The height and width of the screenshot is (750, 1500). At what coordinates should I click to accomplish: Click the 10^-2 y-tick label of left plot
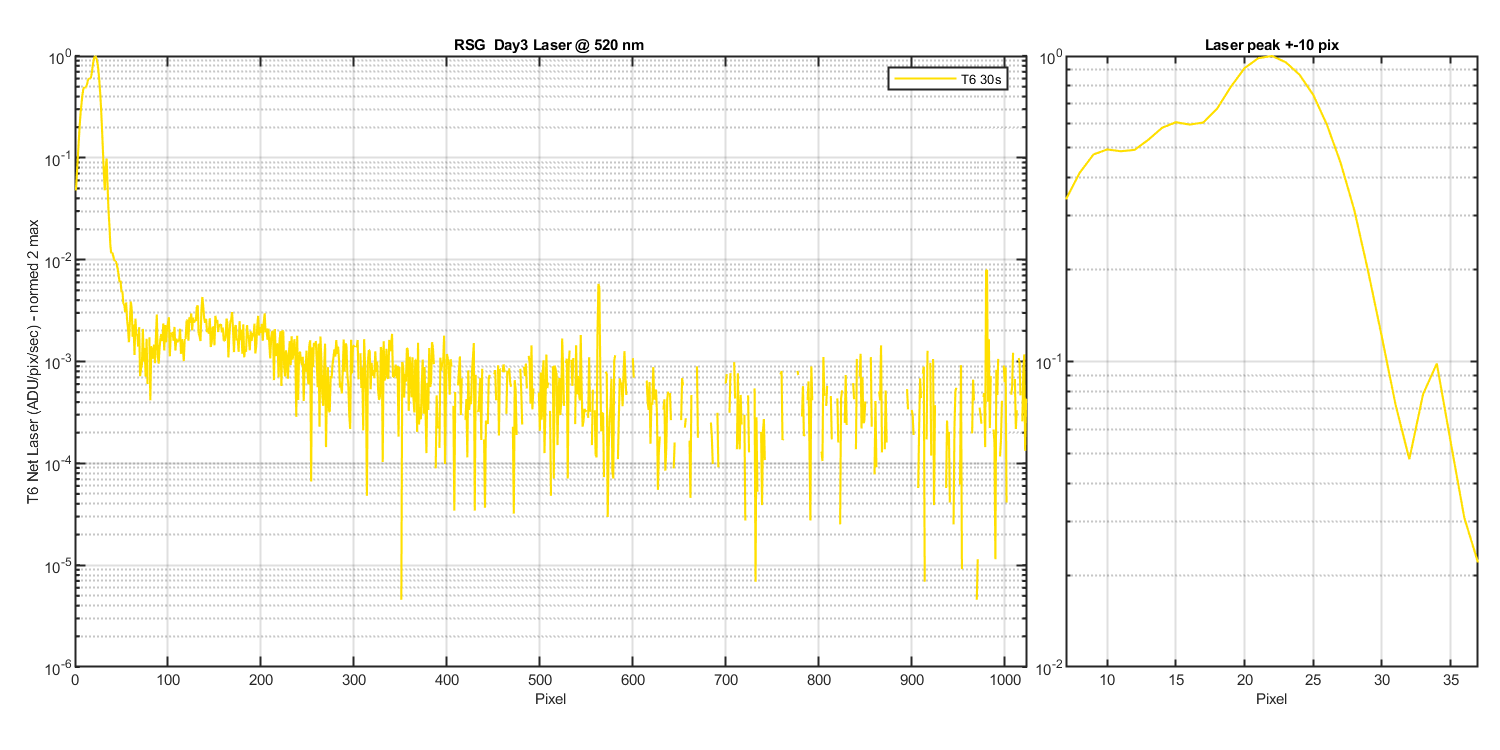click(x=58, y=261)
